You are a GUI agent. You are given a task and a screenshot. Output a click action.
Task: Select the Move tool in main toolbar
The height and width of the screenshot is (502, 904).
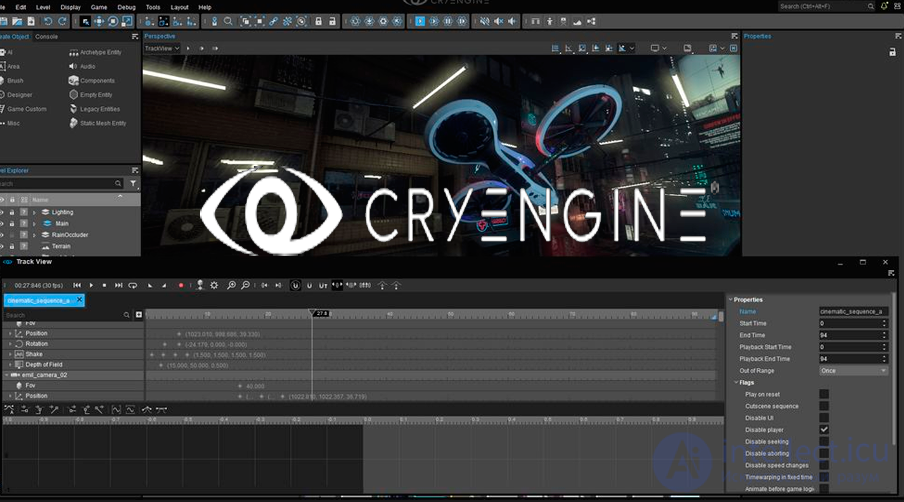pyautogui.click(x=99, y=21)
